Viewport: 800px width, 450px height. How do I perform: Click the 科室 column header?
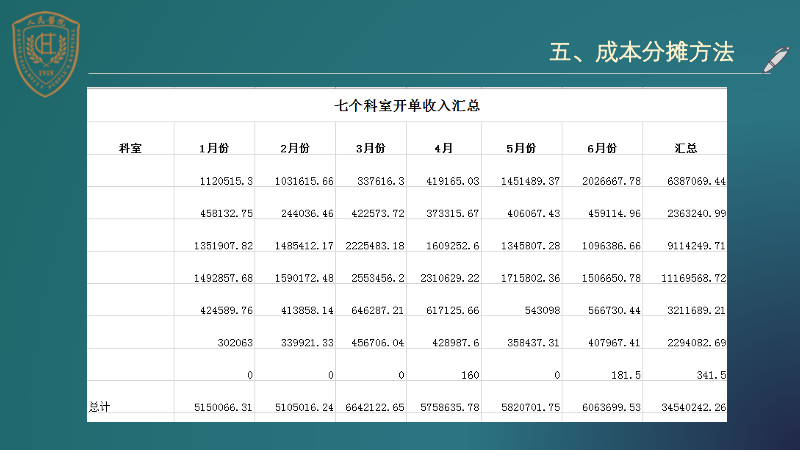(x=130, y=148)
